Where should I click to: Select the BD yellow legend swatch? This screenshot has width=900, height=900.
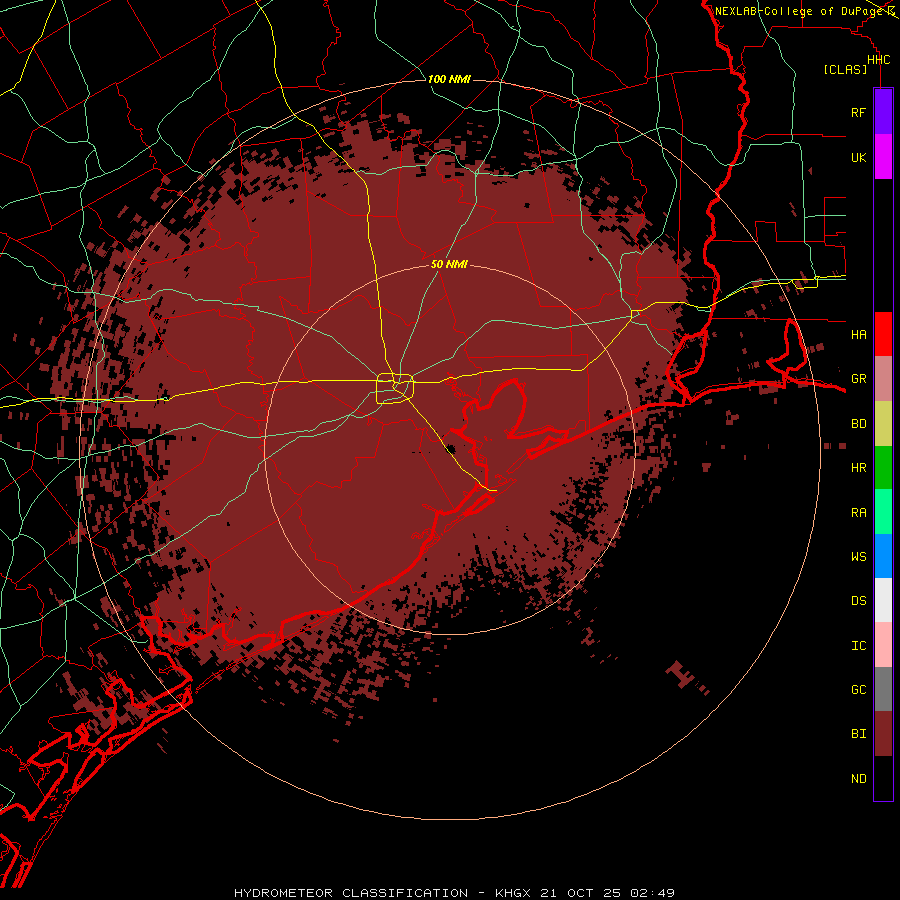pos(883,424)
